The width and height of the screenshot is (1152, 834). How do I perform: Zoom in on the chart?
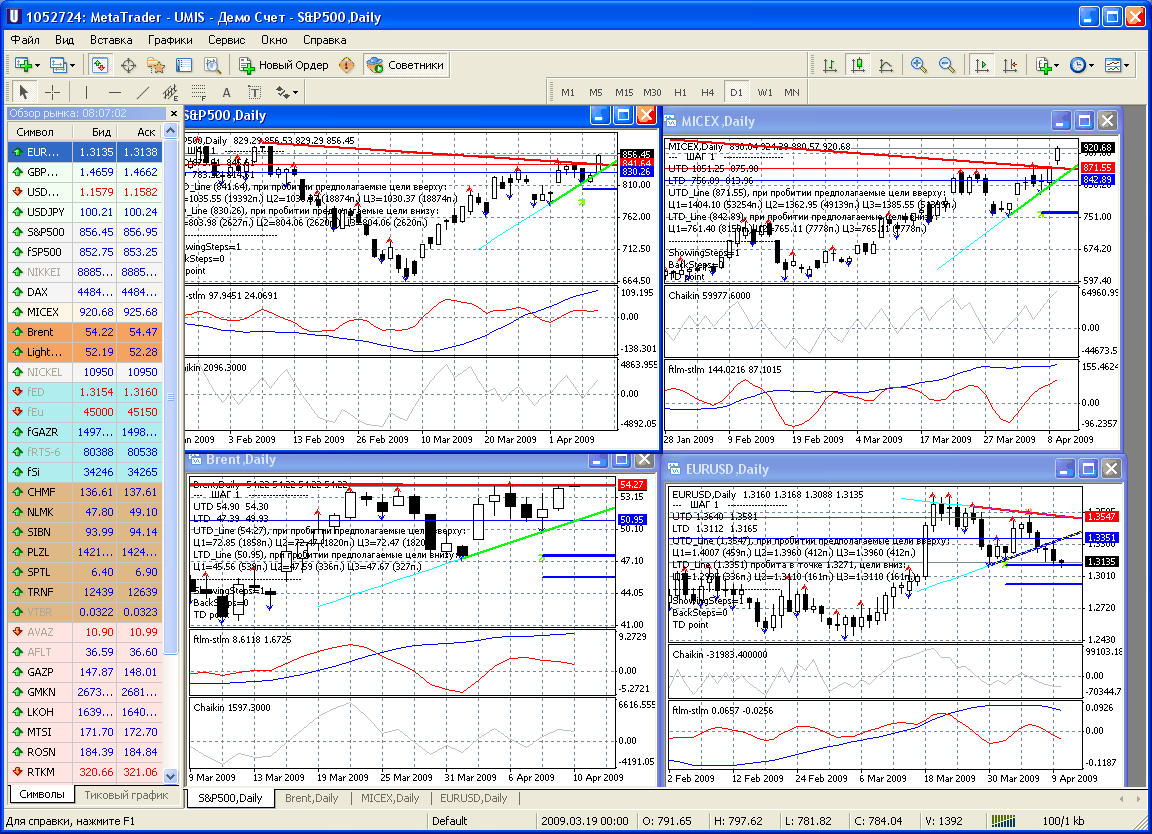[x=918, y=65]
